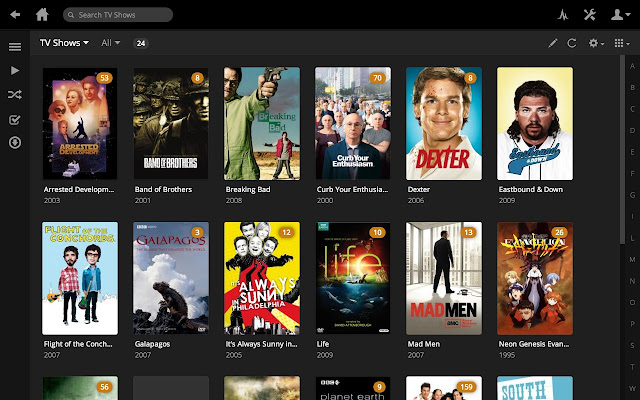Click year 1995 under Neon Genesis
640x400 pixels.
coord(507,355)
